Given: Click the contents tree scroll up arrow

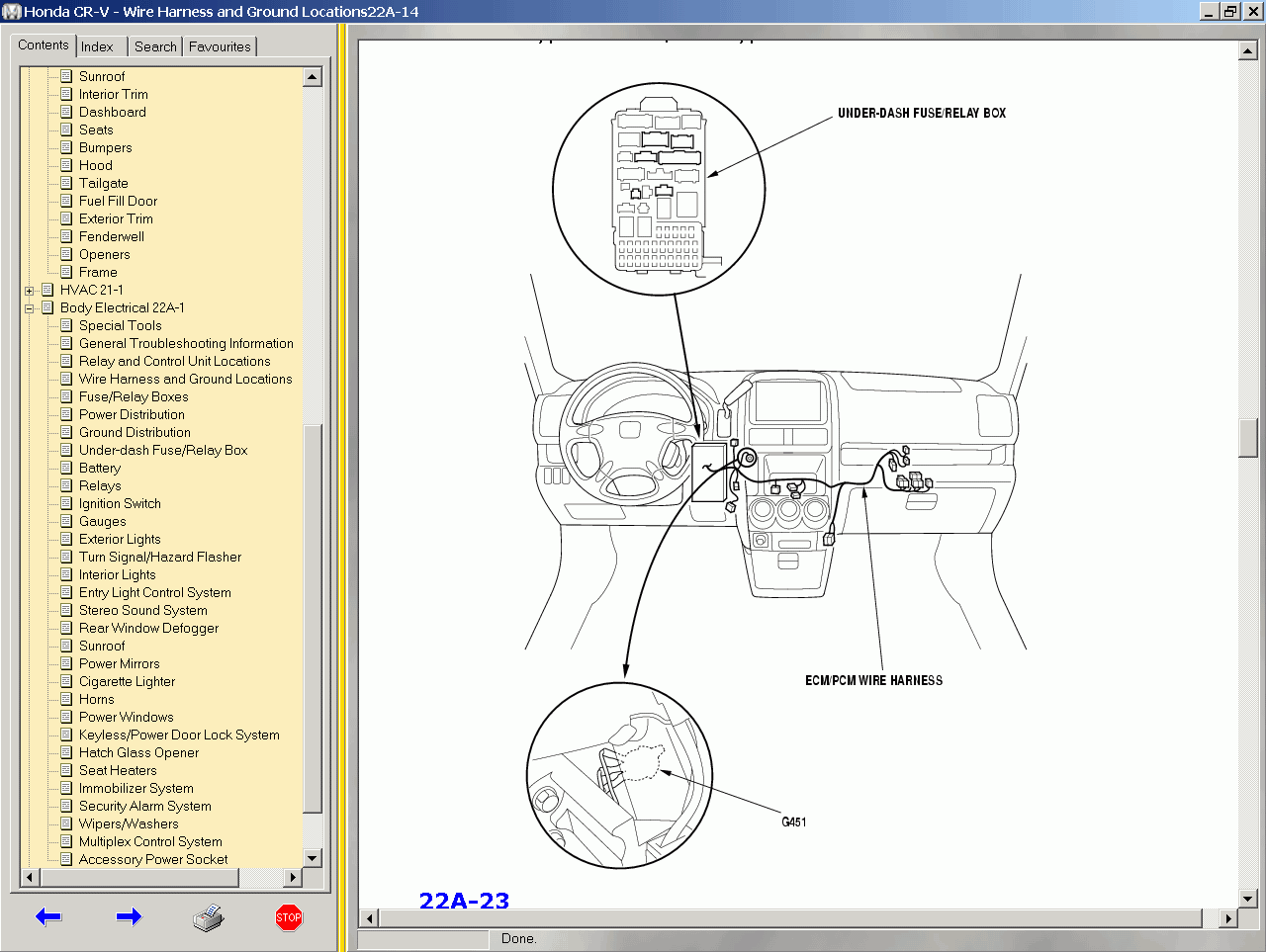Looking at the screenshot, I should [x=313, y=76].
